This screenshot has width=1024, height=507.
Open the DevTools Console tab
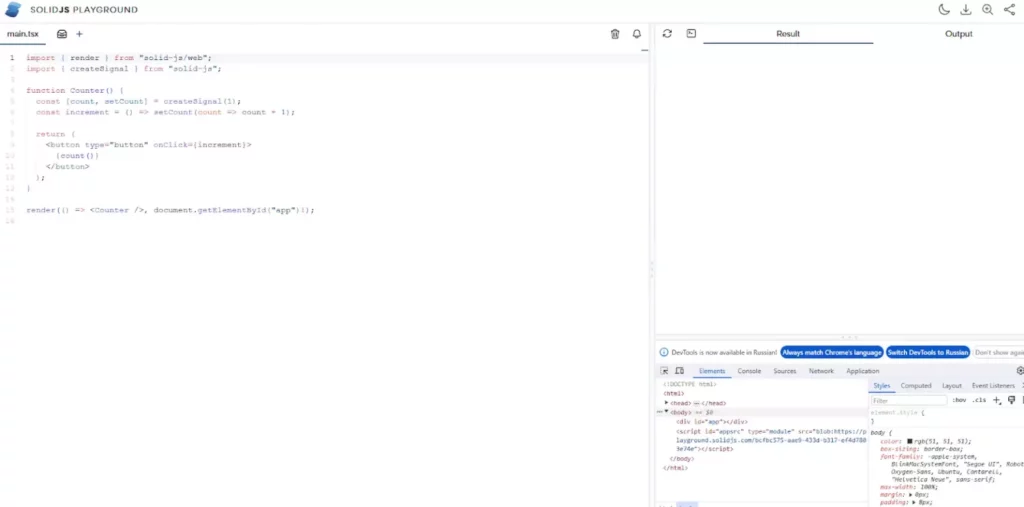pos(749,371)
